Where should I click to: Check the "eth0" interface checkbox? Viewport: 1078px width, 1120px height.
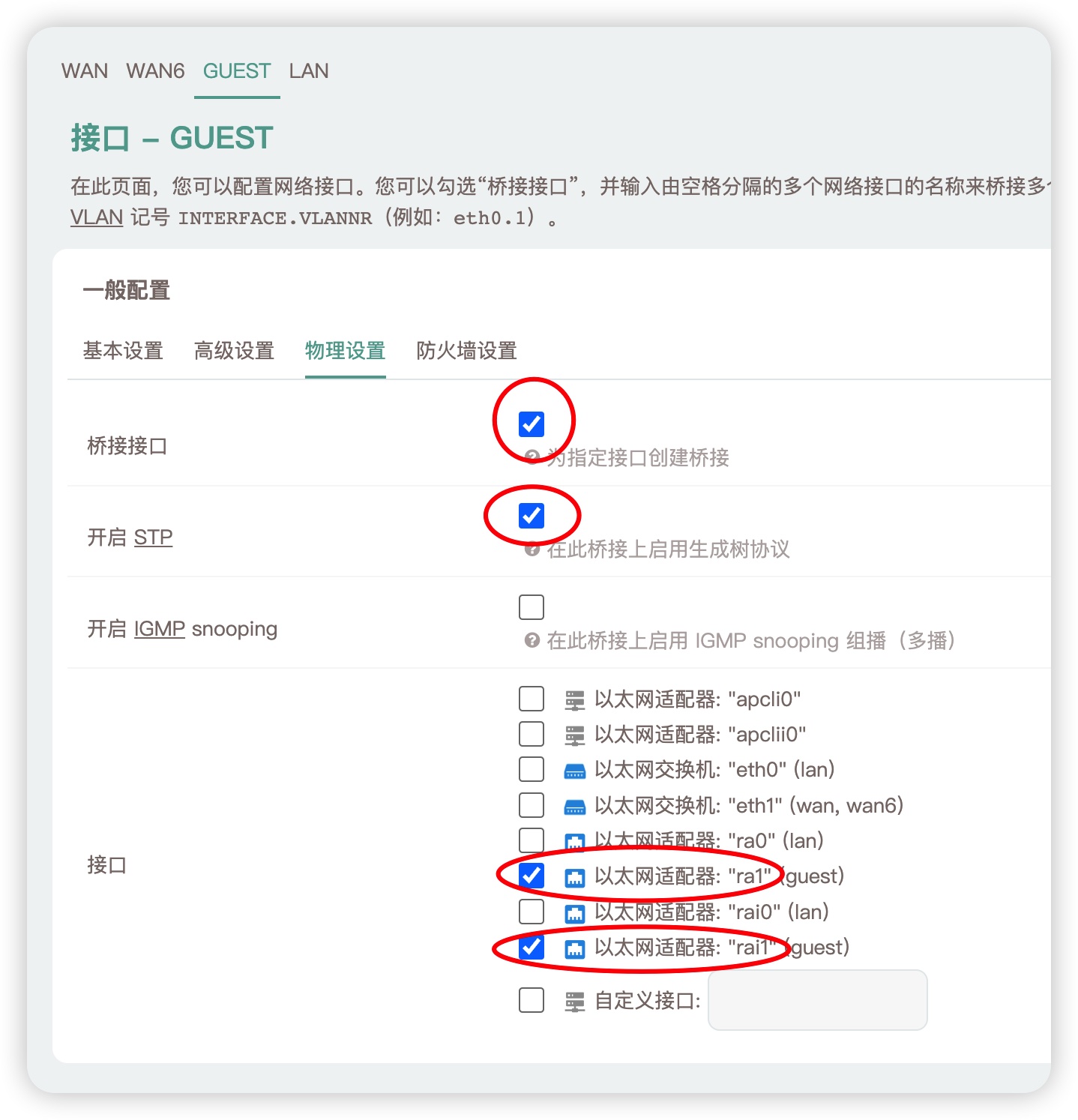(x=532, y=769)
